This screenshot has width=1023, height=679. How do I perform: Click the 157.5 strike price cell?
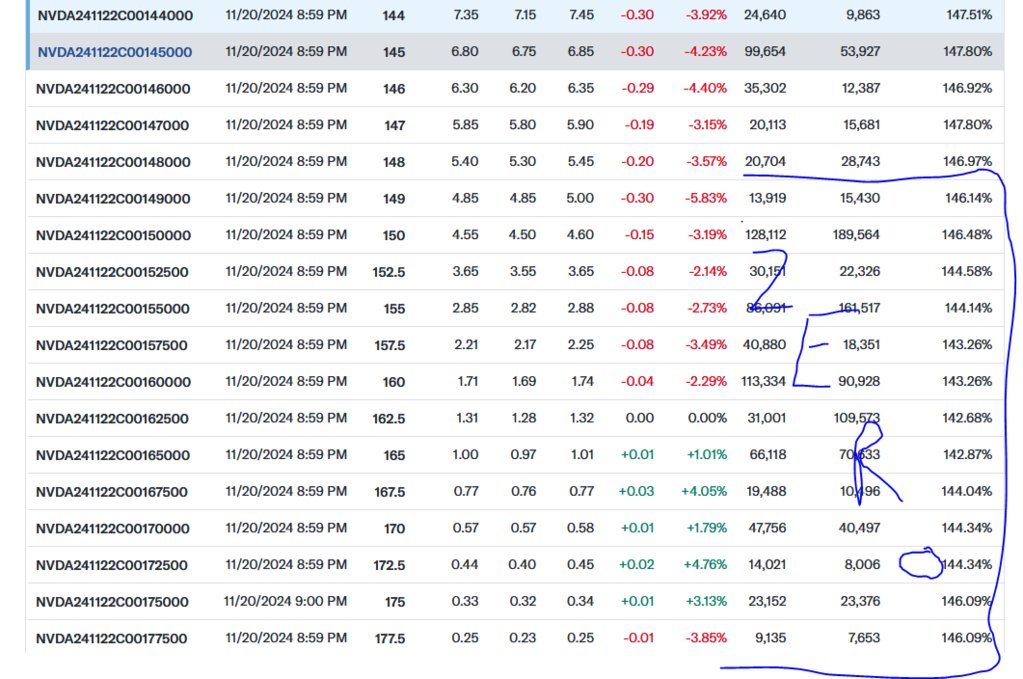click(389, 345)
